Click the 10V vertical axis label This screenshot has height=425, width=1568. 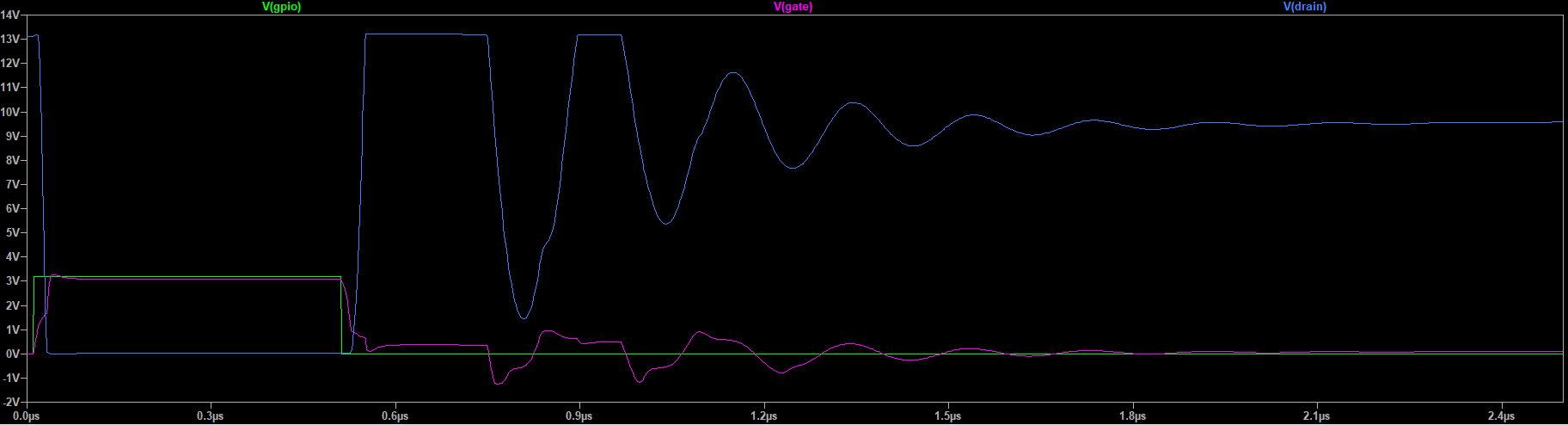10,112
